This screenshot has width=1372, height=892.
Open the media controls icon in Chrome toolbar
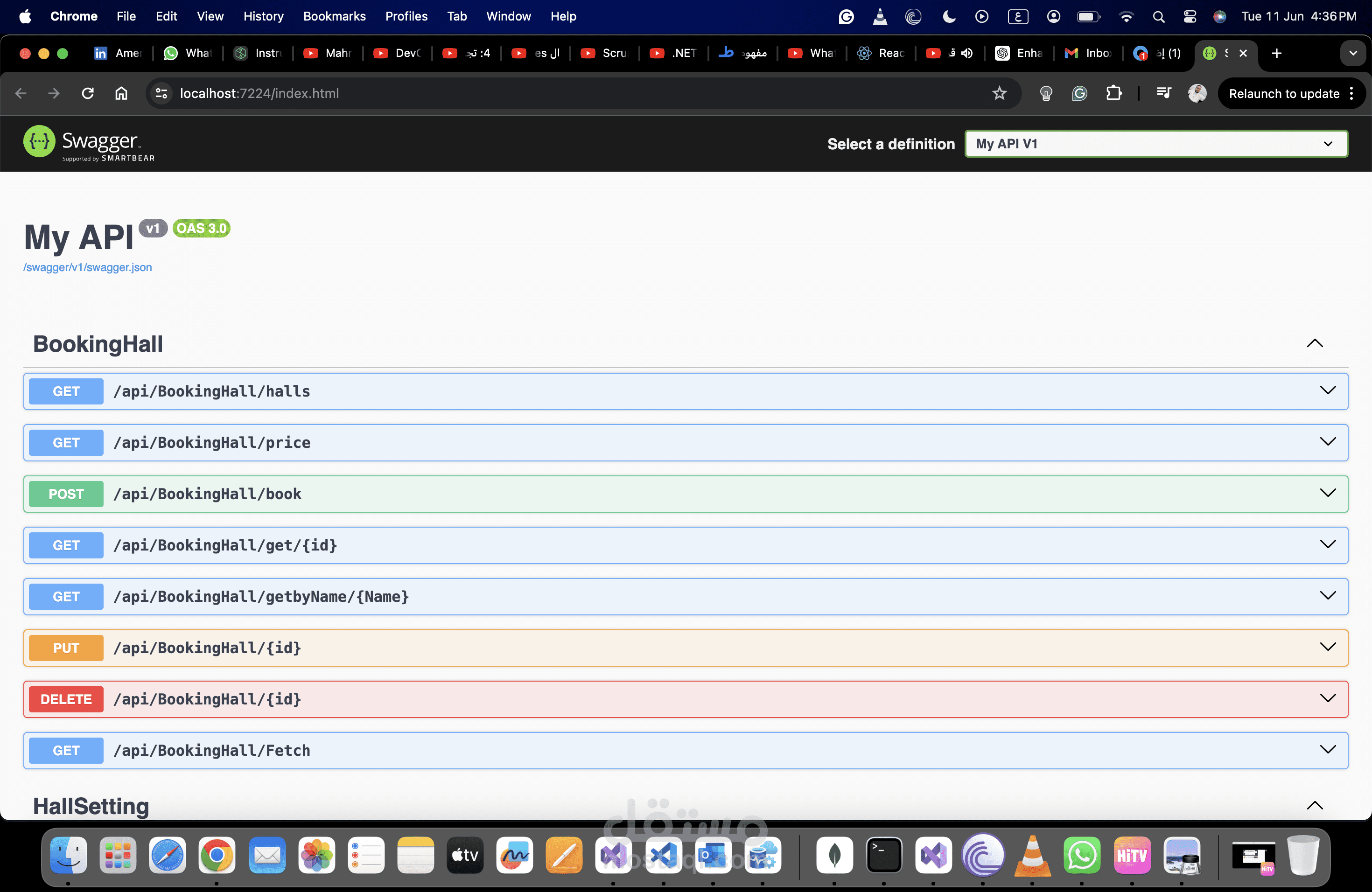pos(1163,93)
